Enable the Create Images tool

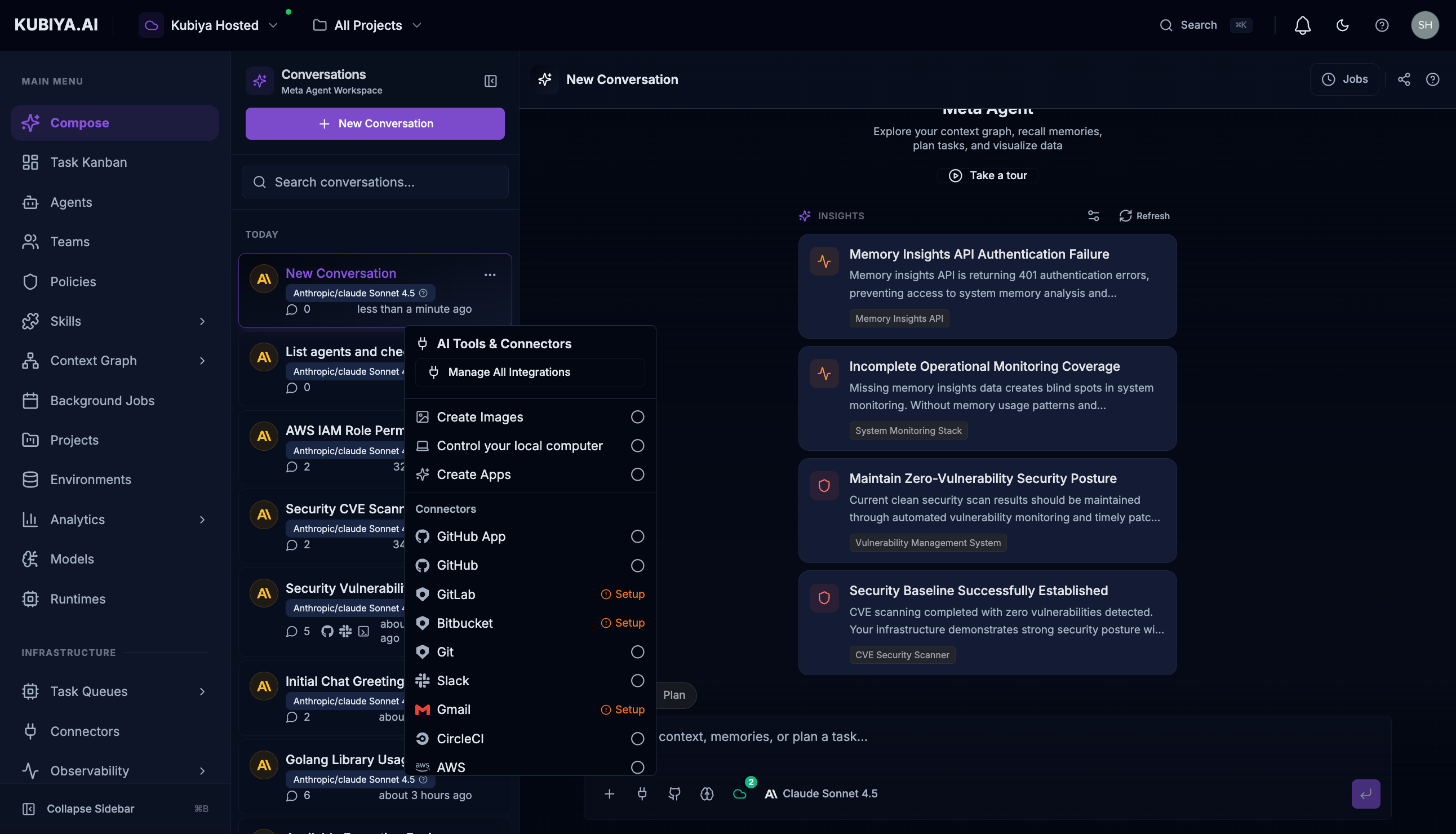tap(637, 417)
